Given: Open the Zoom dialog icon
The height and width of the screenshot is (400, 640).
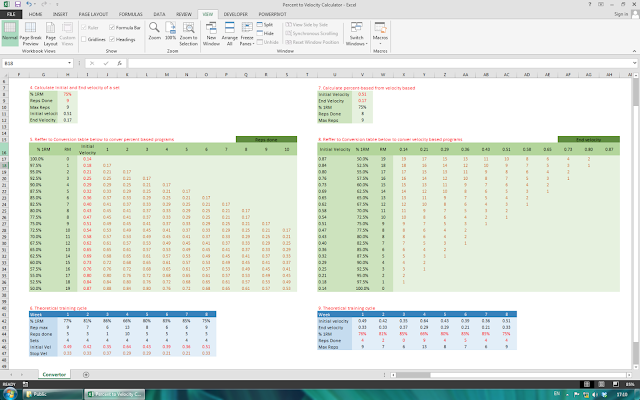Looking at the screenshot, I should [154, 31].
